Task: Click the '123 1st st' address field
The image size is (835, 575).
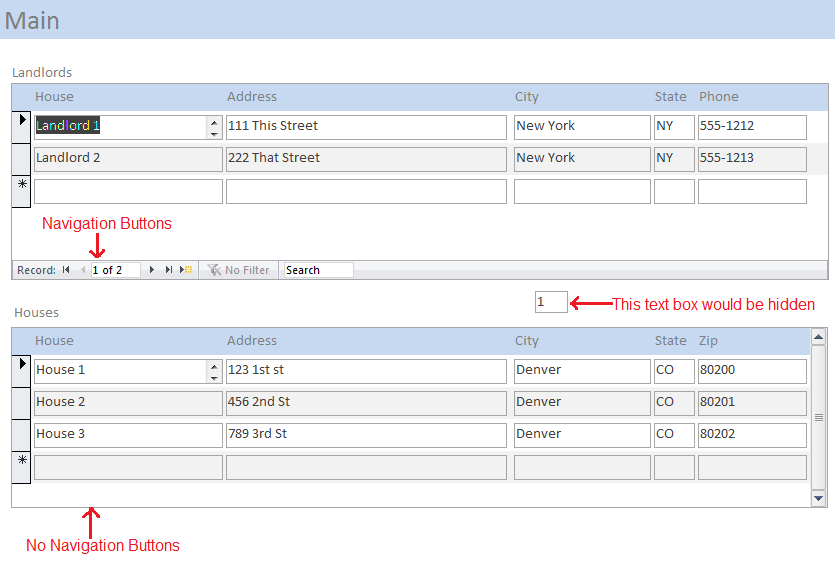Action: [366, 371]
